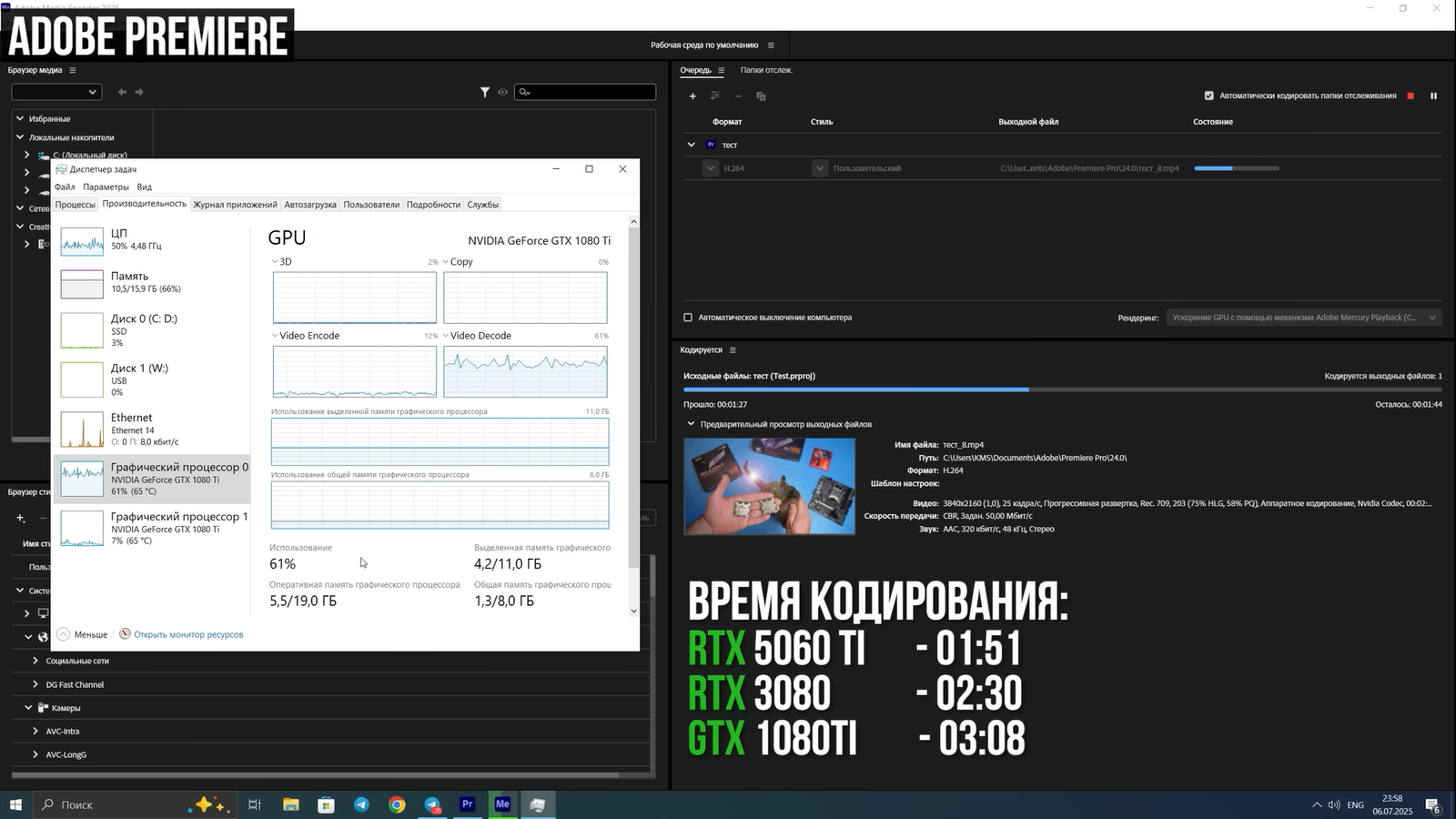Open the Параметры menu in Task Manager
1456x819 pixels.
click(x=106, y=187)
